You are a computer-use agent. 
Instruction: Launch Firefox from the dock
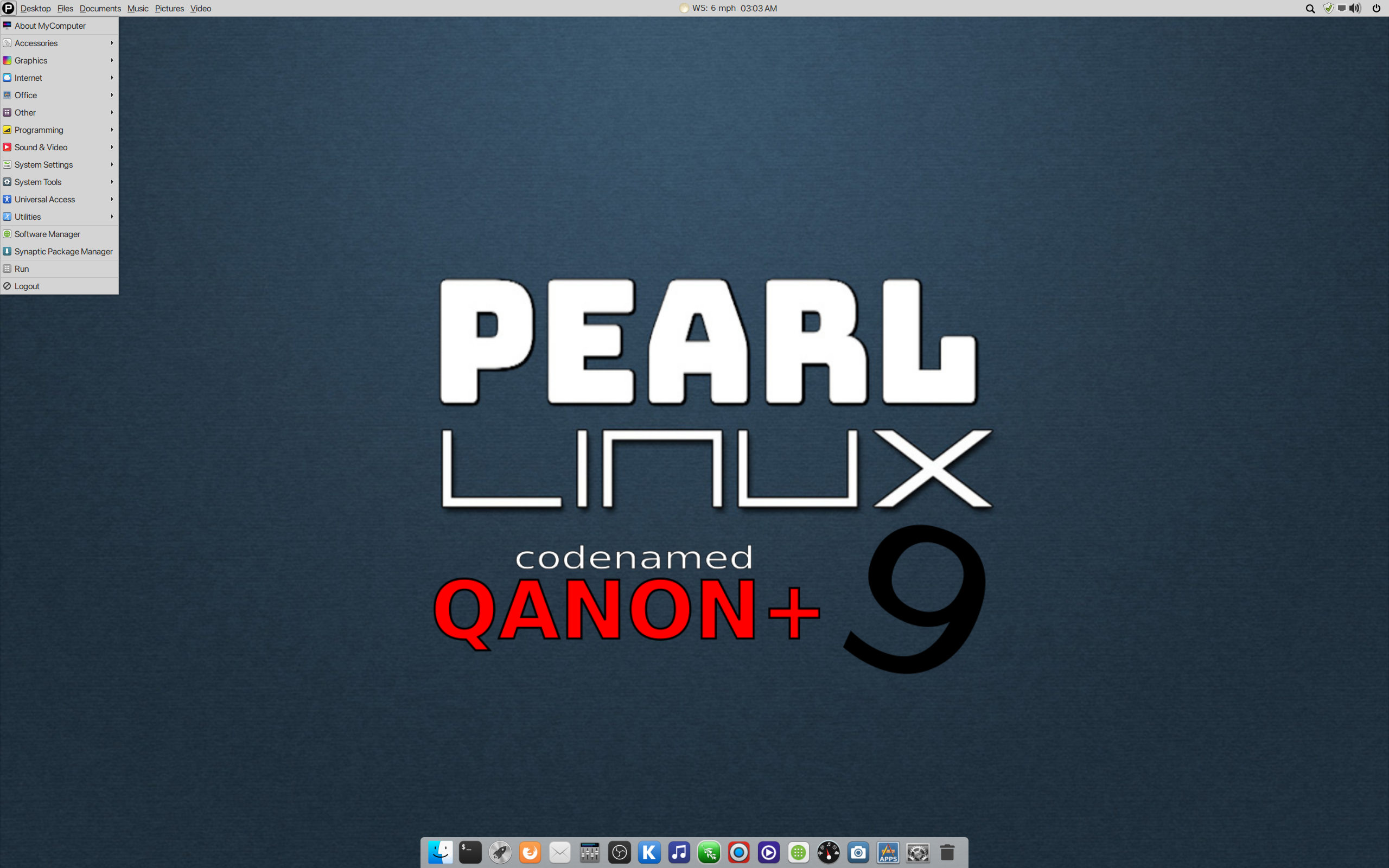pyautogui.click(x=530, y=852)
